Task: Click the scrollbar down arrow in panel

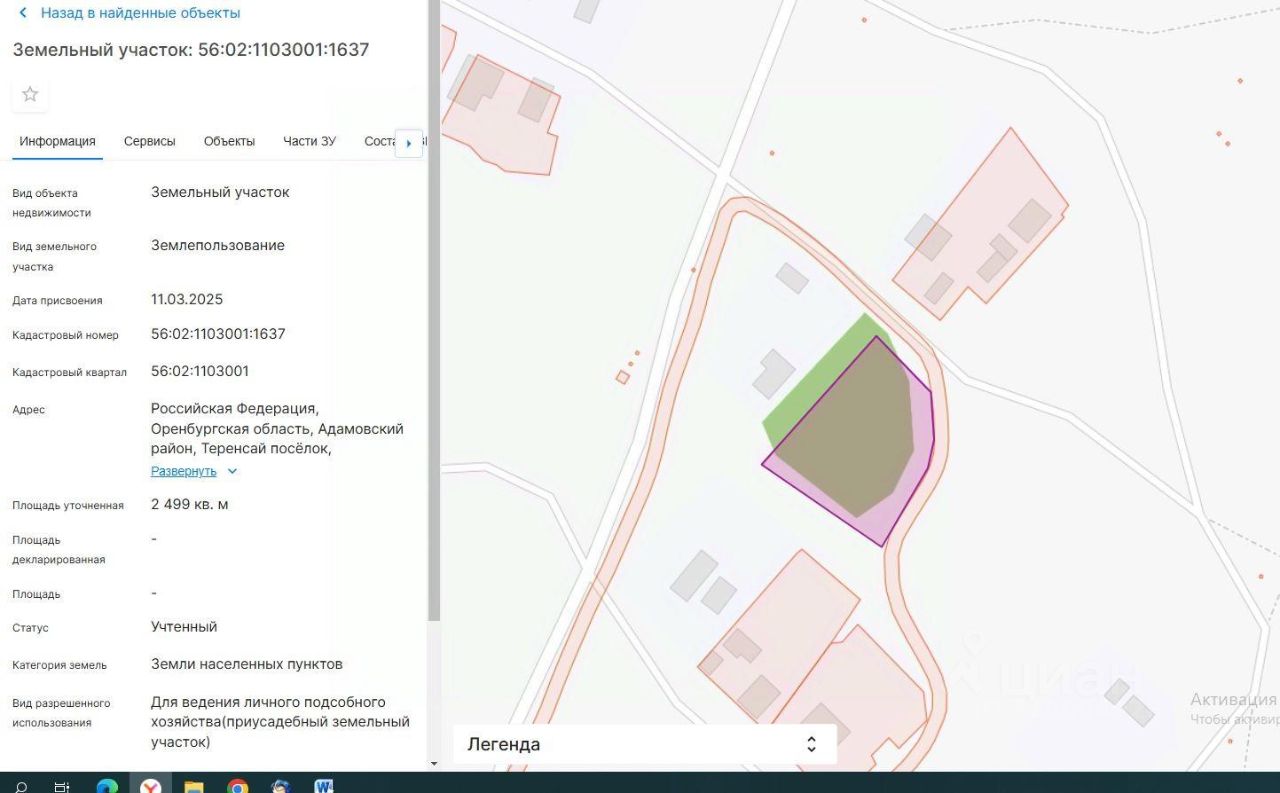Action: (434, 764)
